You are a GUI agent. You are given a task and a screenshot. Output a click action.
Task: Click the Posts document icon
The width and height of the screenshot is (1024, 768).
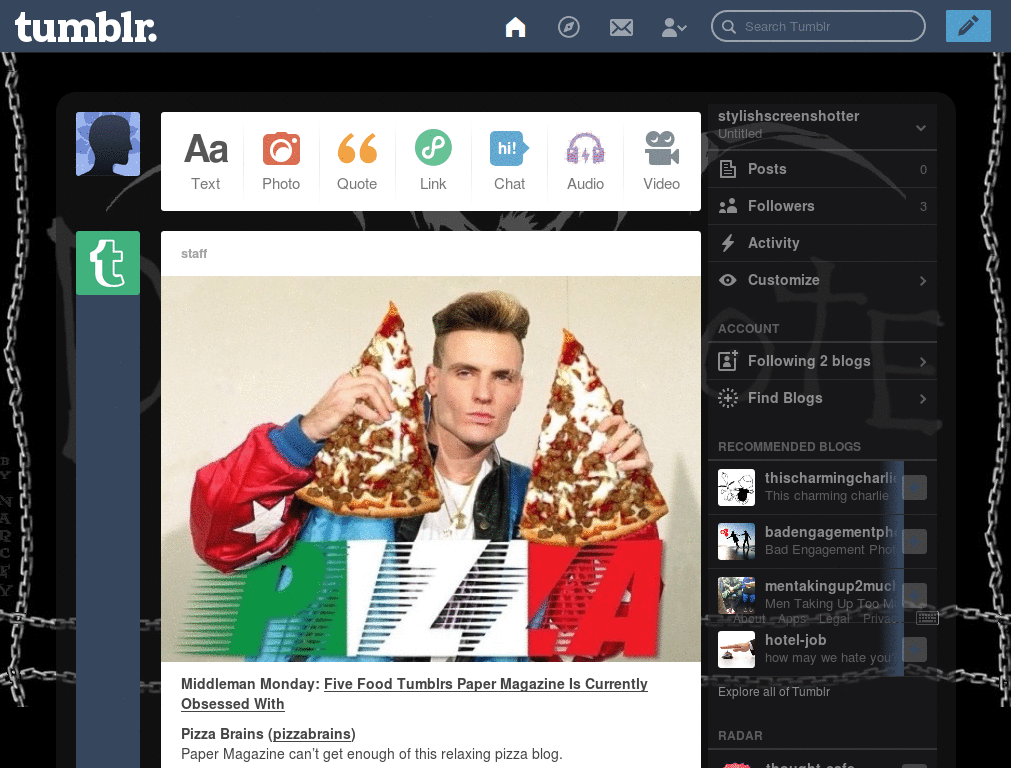[x=728, y=169]
